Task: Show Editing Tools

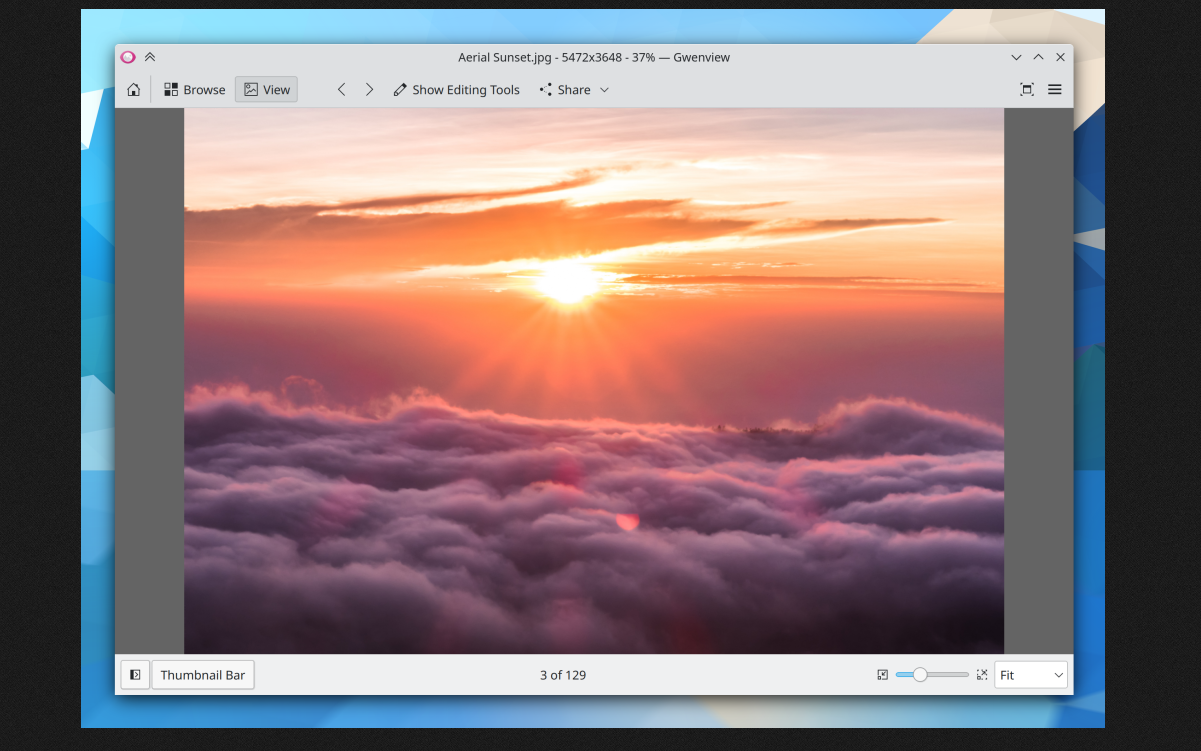Action: tap(457, 90)
